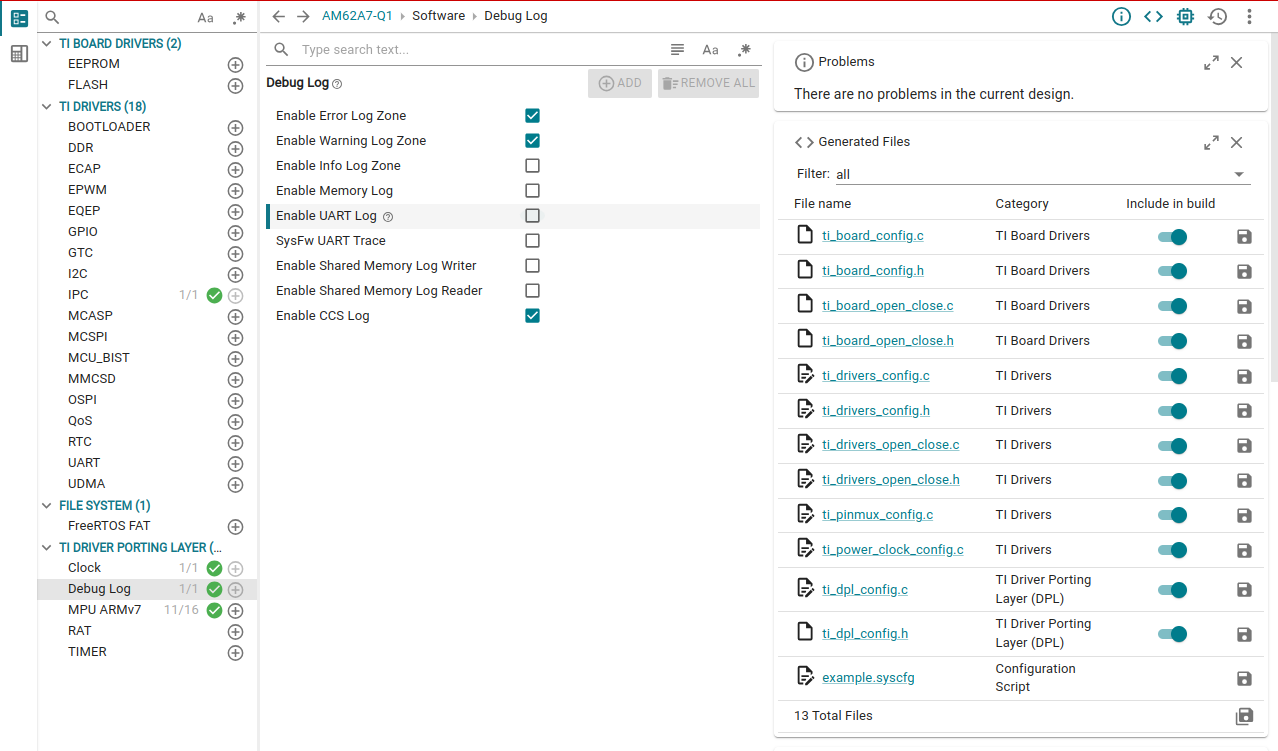Viewport: 1278px width, 751px height.
Task: Enable the Info Log Zone checkbox
Action: (532, 166)
